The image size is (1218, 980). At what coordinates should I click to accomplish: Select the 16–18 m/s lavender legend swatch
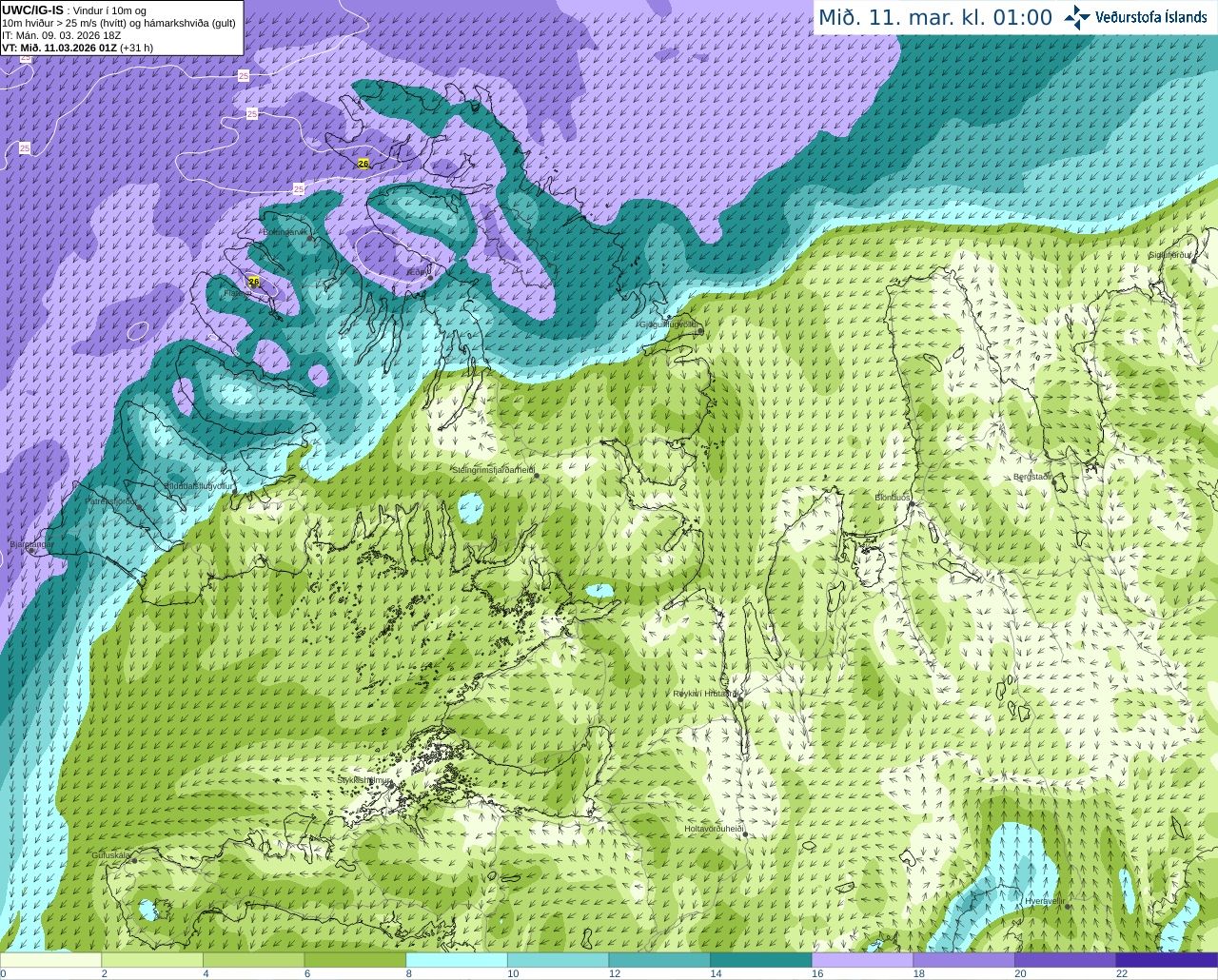[862, 960]
